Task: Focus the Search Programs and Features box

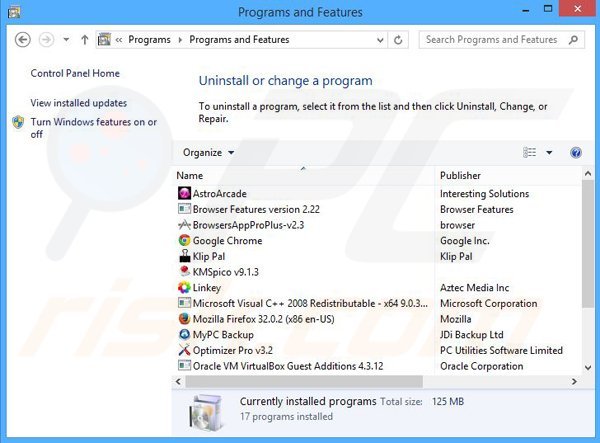Action: (x=502, y=40)
